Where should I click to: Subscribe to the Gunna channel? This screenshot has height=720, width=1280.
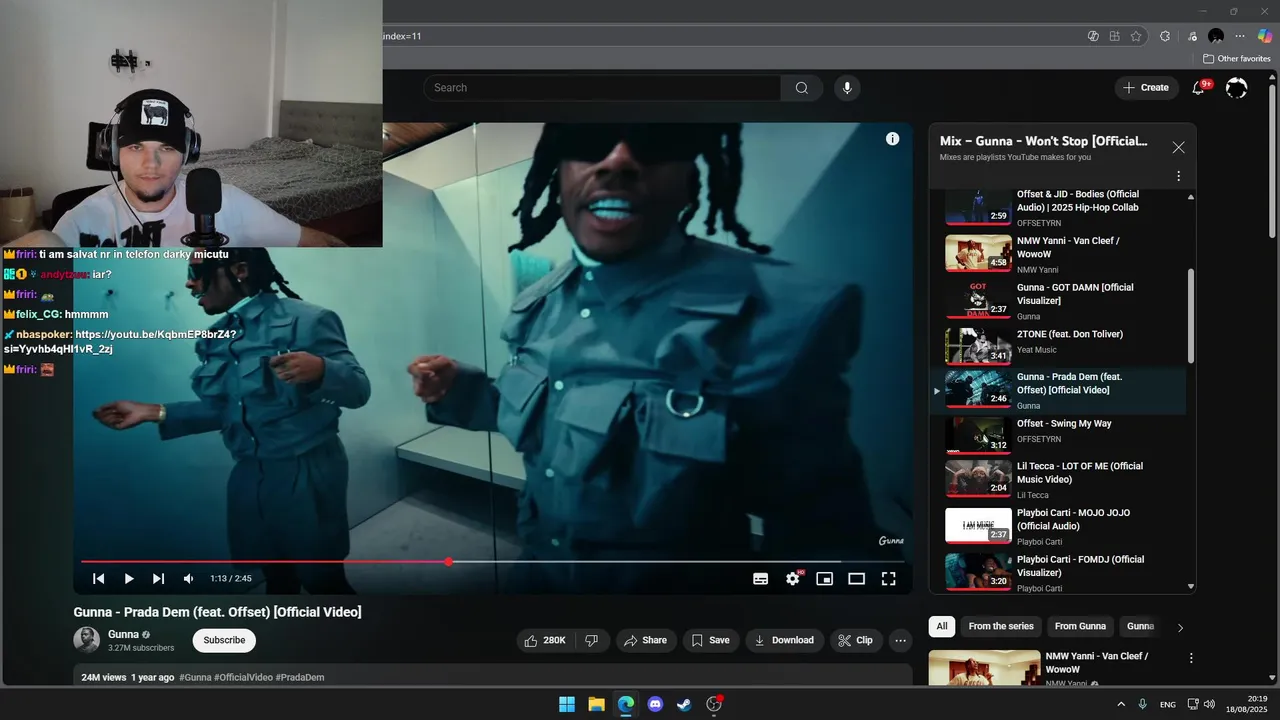click(x=224, y=640)
